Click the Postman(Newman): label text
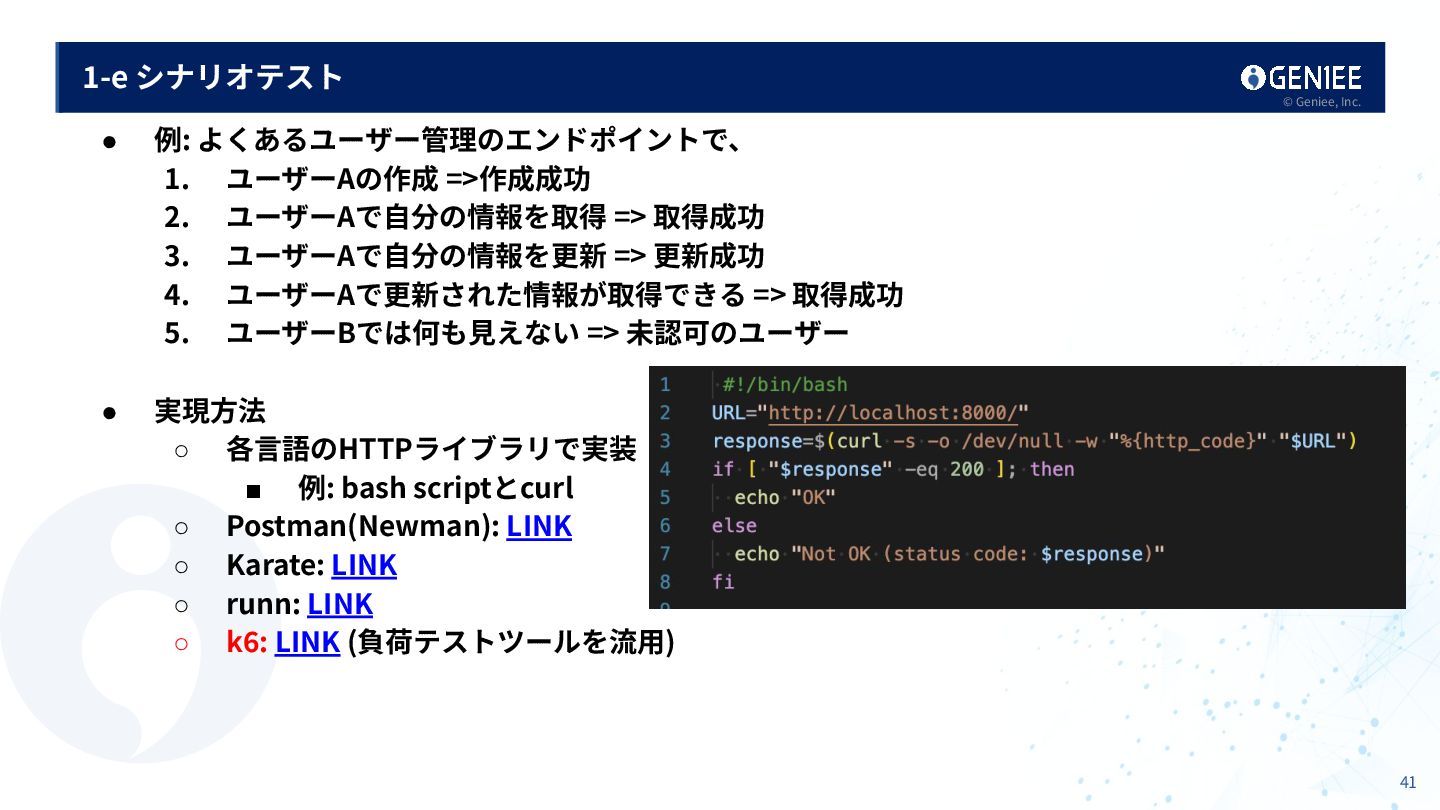The width and height of the screenshot is (1440, 810). (x=363, y=526)
